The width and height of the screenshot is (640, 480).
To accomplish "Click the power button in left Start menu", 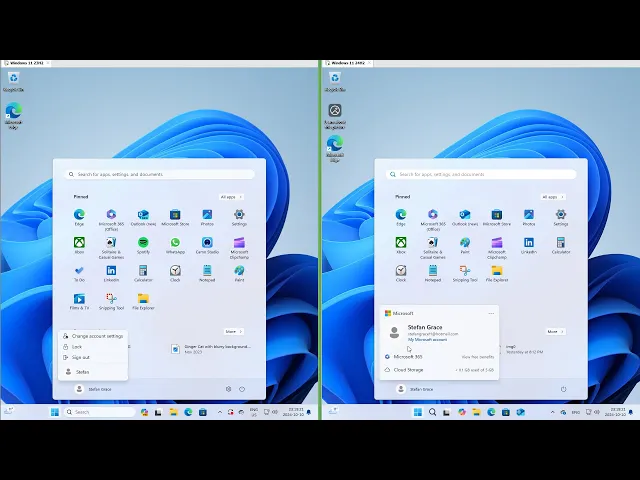I will coord(242,389).
